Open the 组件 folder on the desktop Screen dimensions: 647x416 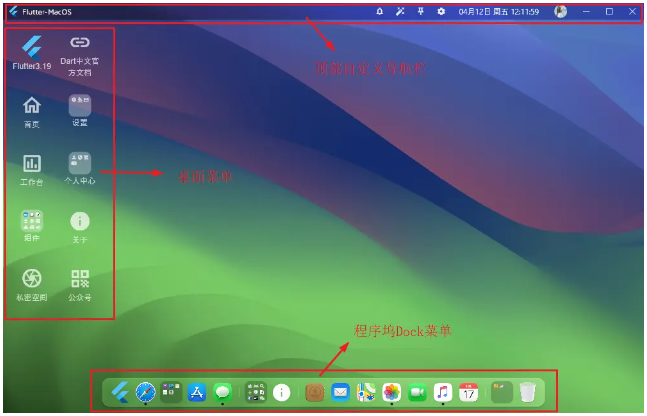[32, 220]
